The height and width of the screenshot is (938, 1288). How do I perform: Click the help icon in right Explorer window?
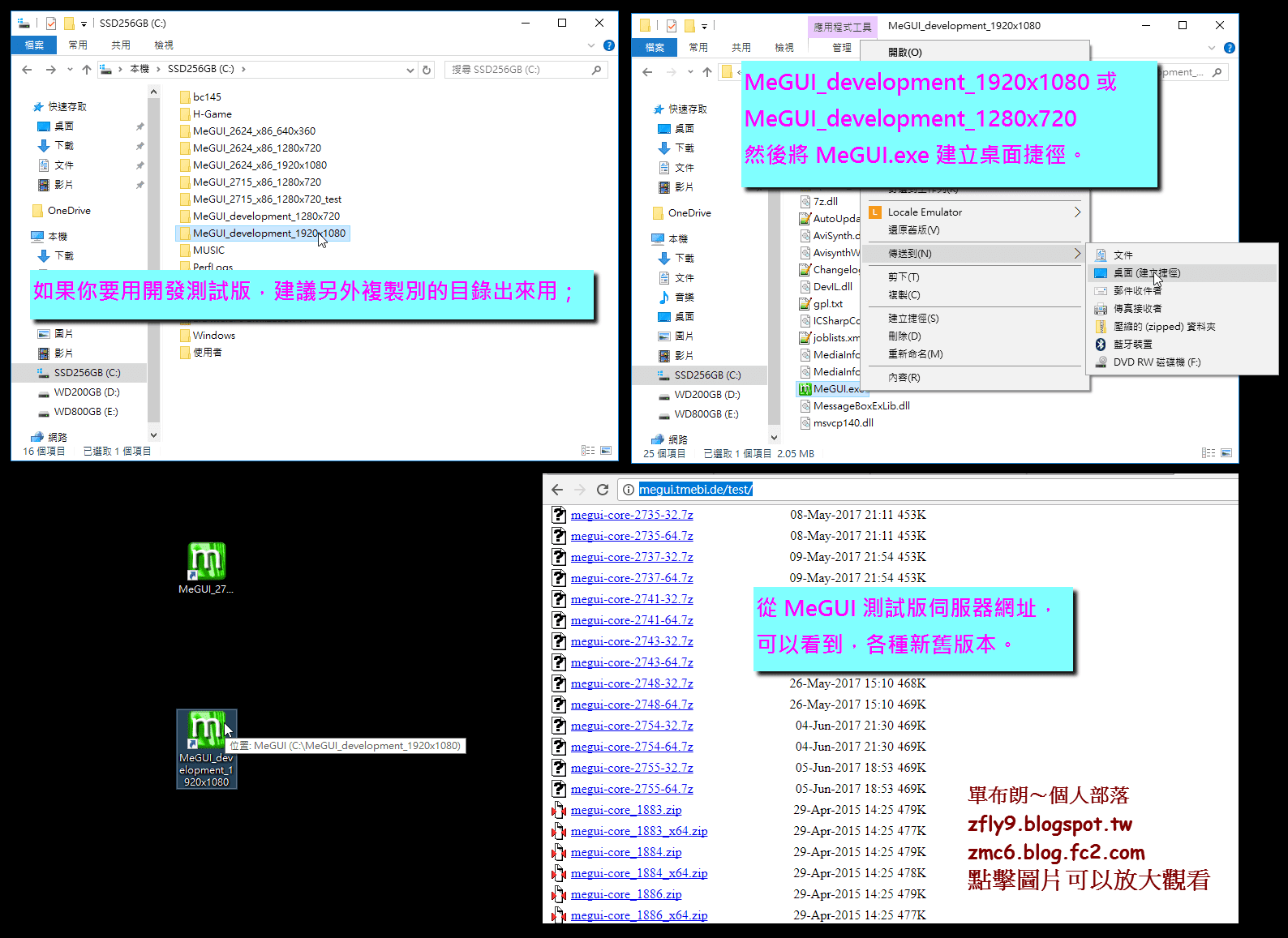[1230, 48]
